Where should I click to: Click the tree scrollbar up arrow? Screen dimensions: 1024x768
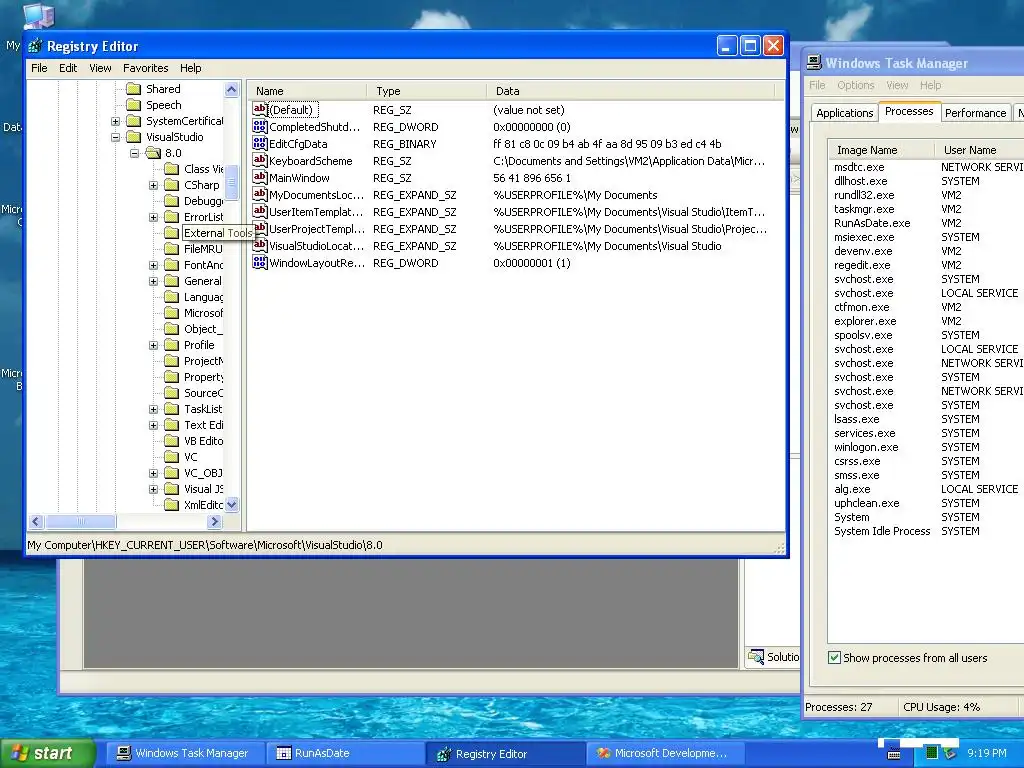point(232,89)
